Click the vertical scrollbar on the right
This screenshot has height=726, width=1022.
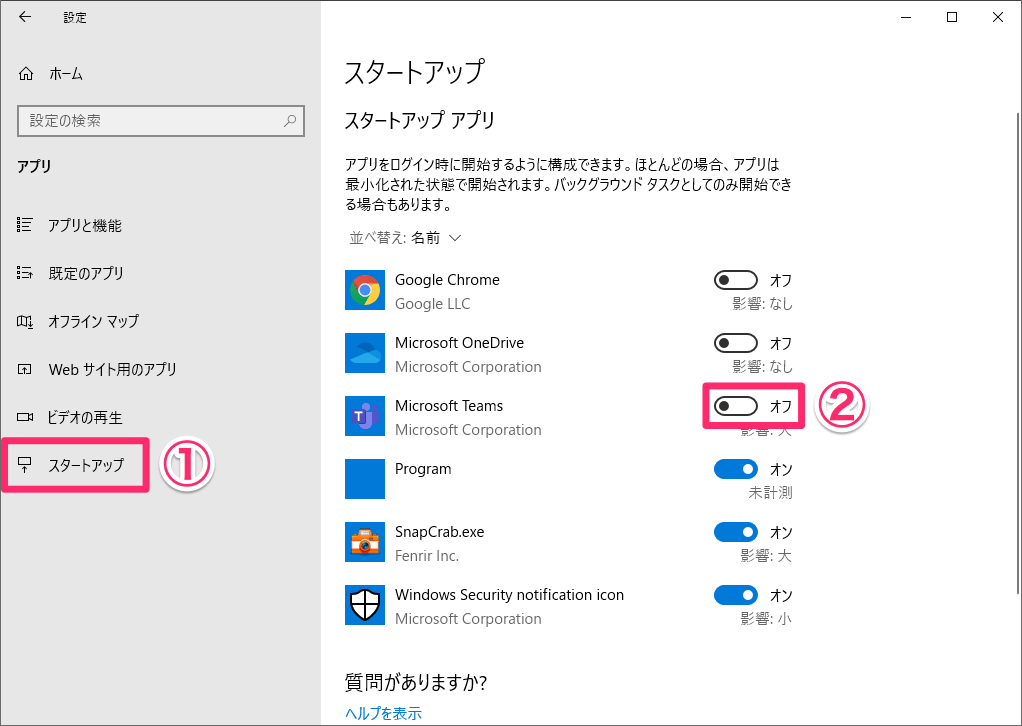[1017, 352]
